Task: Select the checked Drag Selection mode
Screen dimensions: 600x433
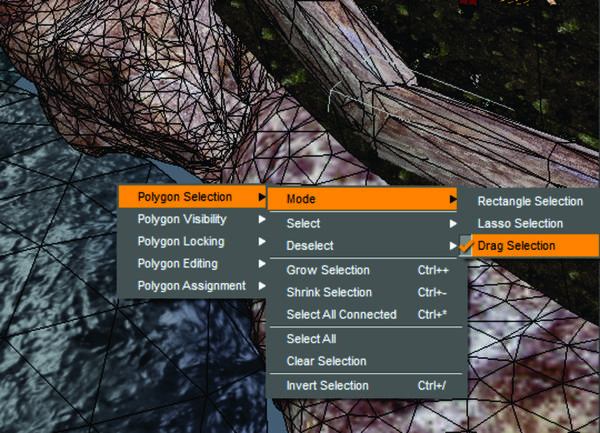Action: (x=530, y=246)
